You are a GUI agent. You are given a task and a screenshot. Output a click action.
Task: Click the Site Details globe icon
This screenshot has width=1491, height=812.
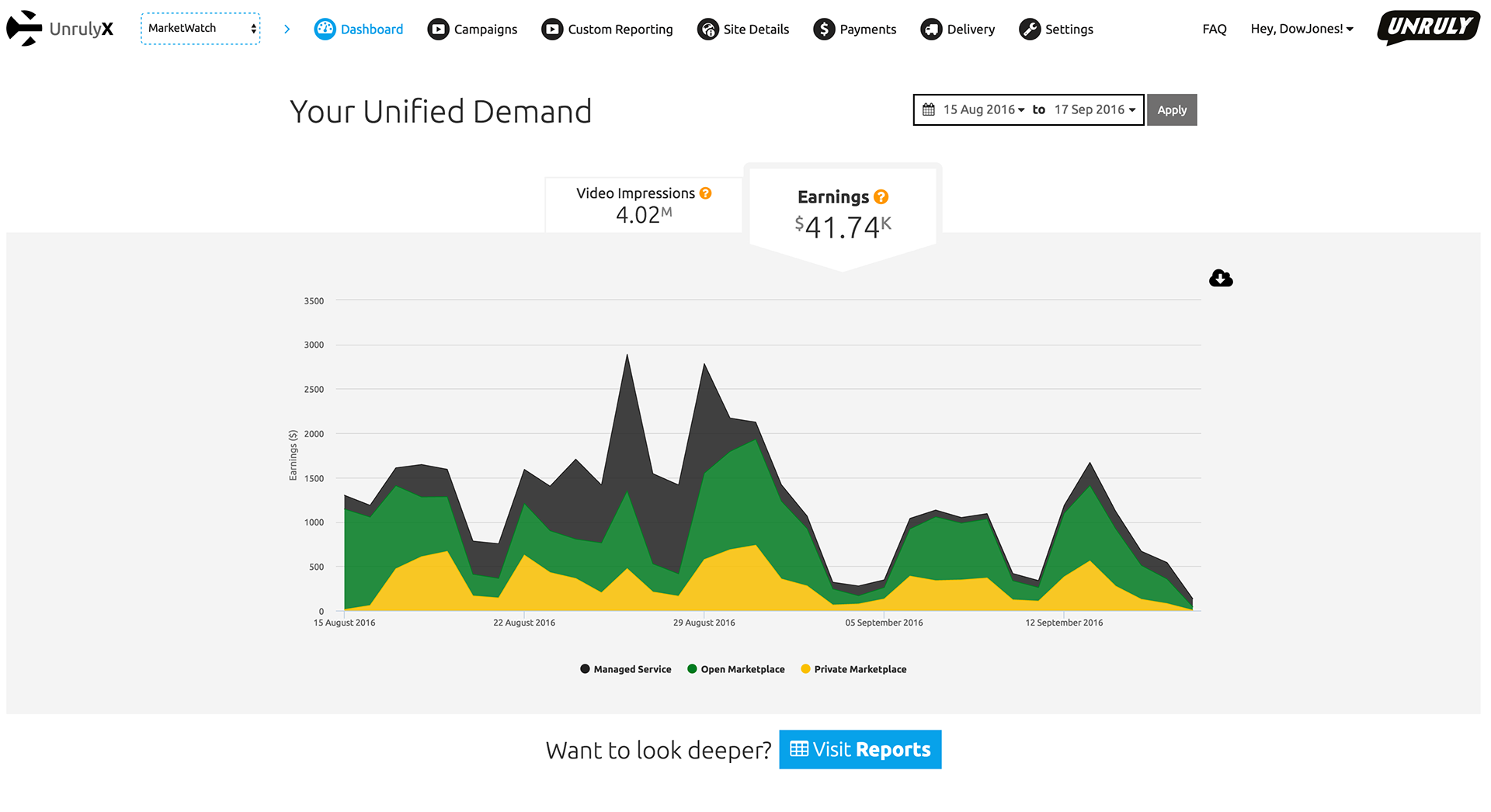click(x=708, y=29)
